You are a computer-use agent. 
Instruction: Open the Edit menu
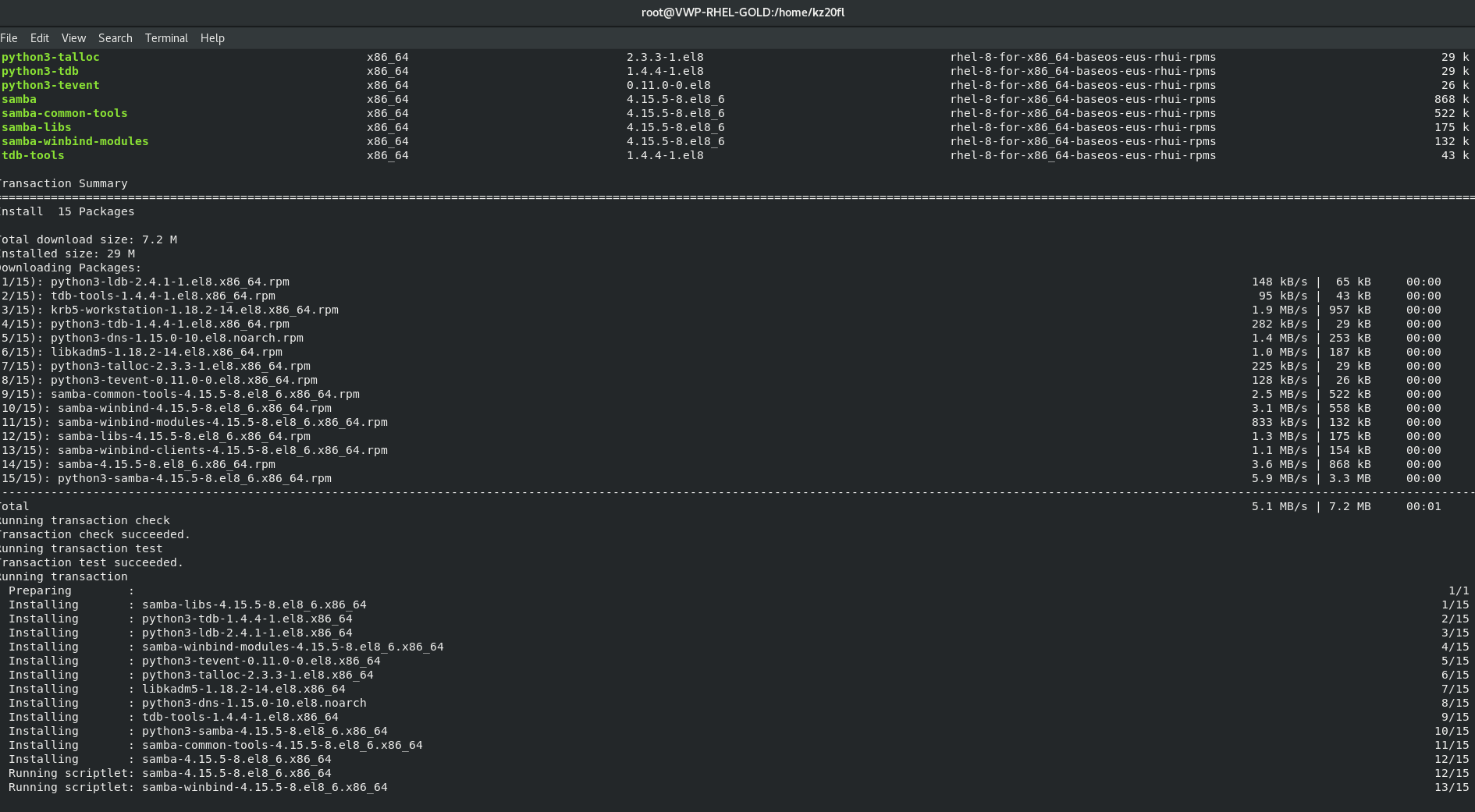click(x=39, y=38)
